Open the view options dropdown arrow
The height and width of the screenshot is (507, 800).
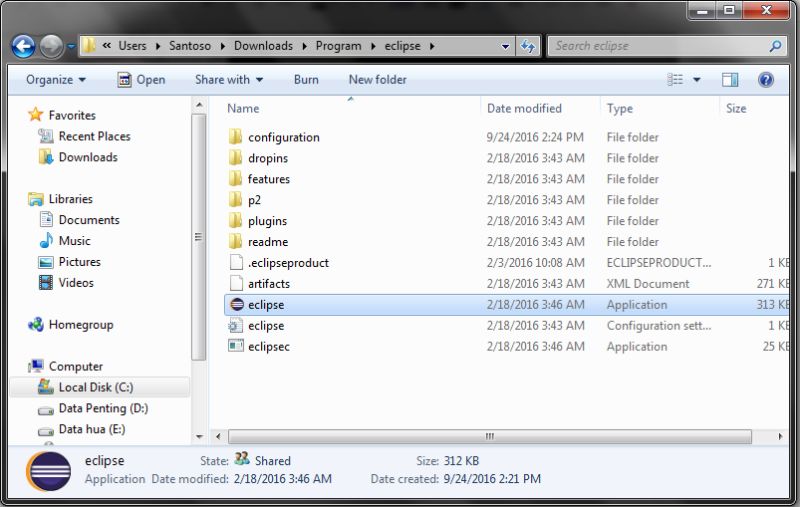point(696,80)
